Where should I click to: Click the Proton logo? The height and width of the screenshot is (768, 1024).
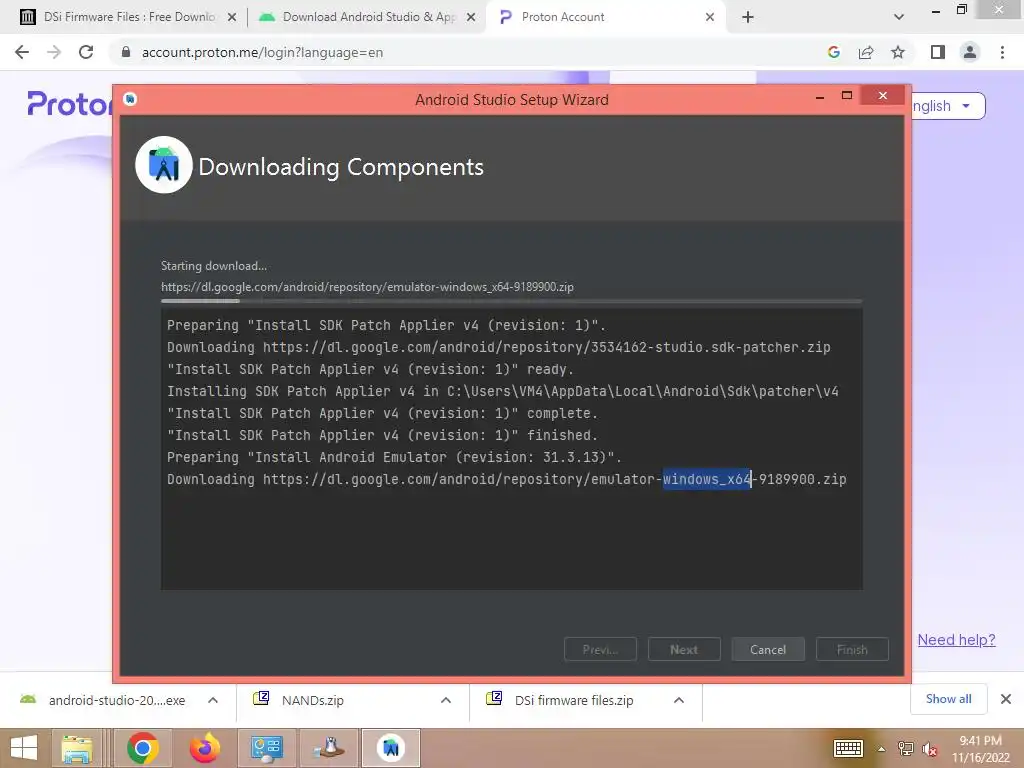[69, 103]
